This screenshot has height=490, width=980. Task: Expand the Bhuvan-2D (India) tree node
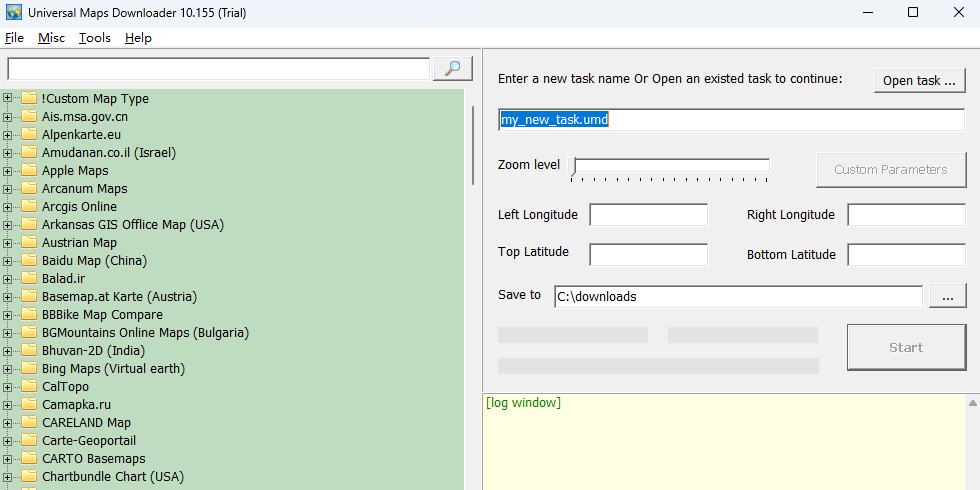pyautogui.click(x=8, y=350)
